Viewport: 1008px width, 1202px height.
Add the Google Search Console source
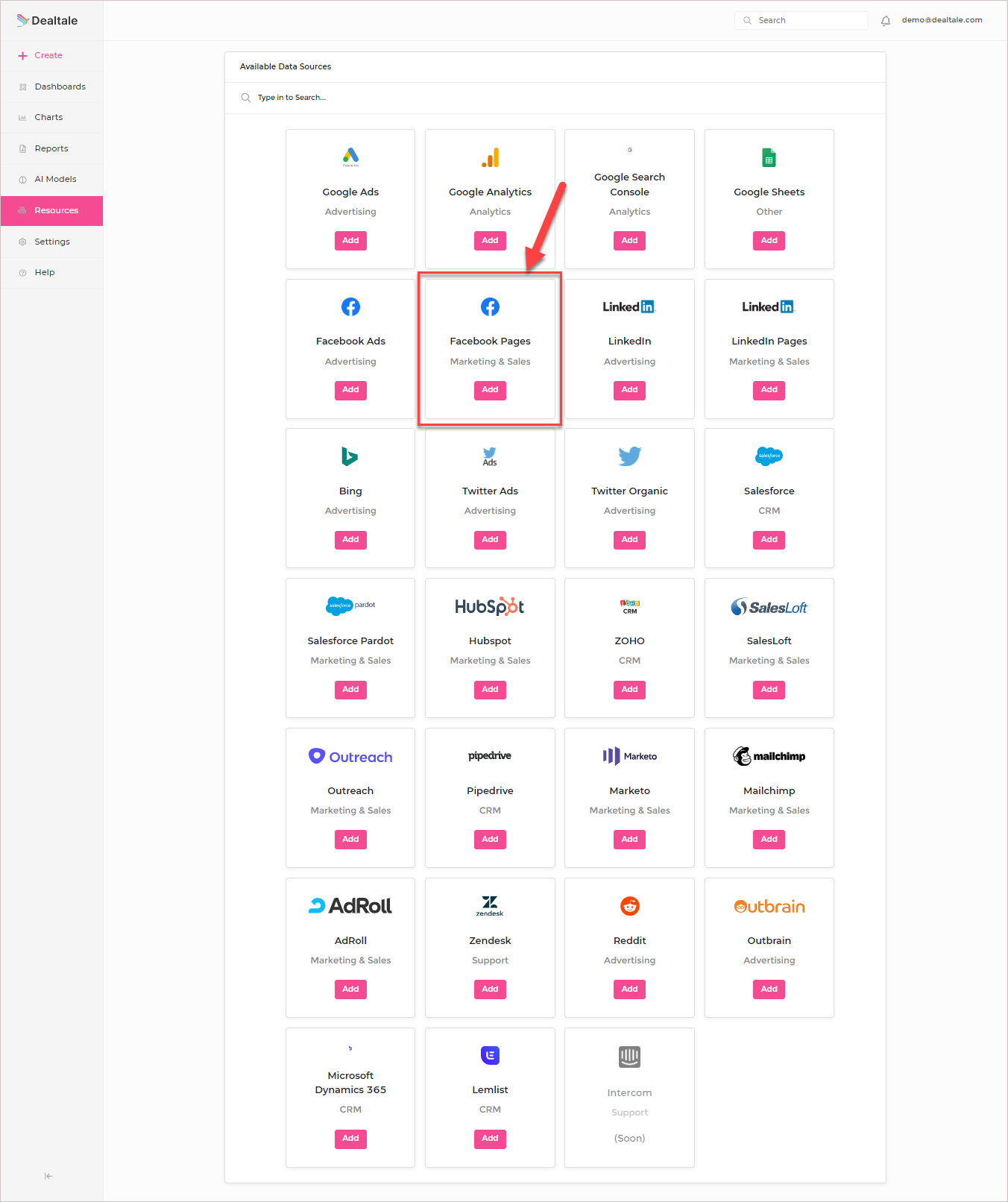click(629, 241)
